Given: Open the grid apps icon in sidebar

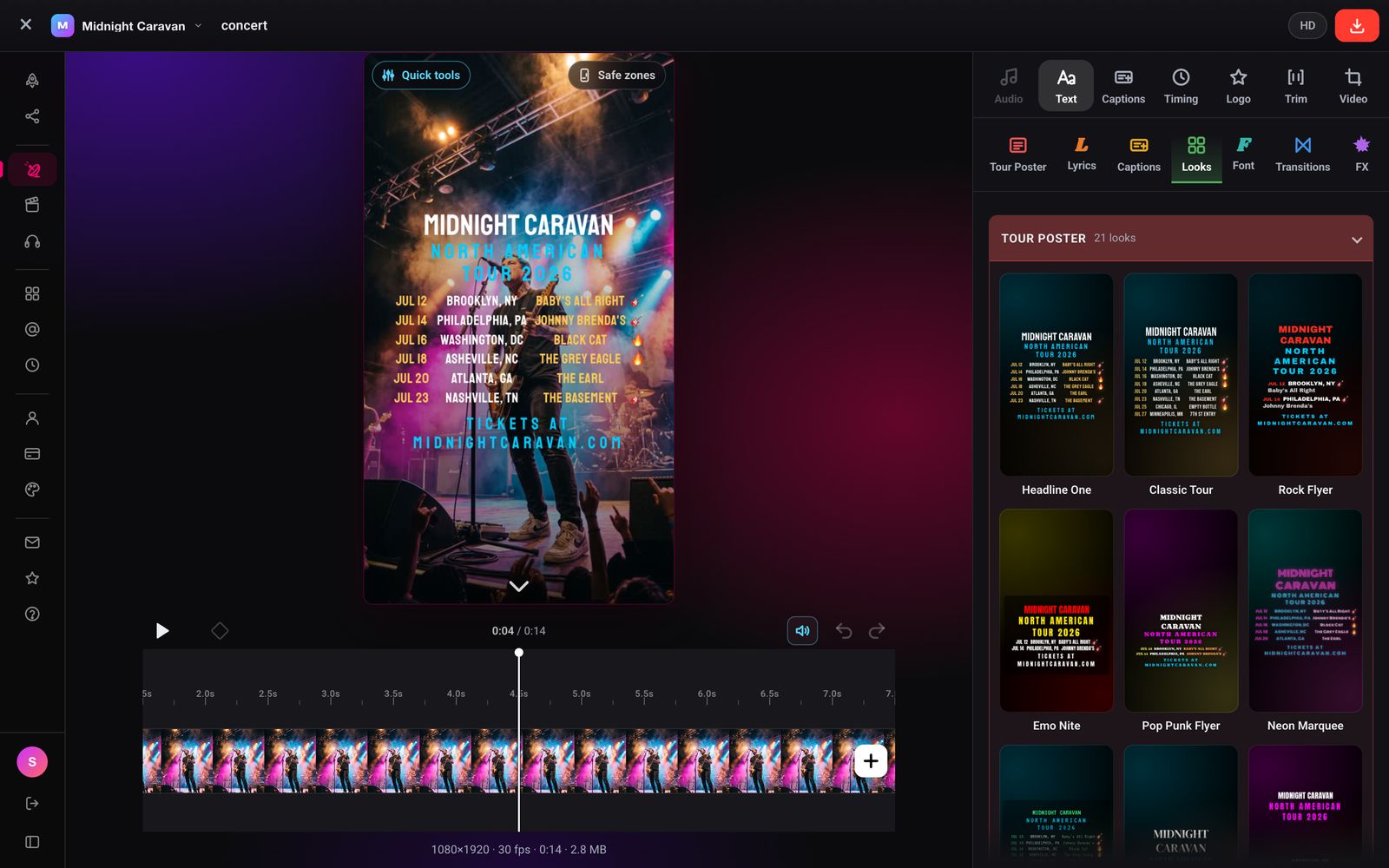Looking at the screenshot, I should pos(32,293).
